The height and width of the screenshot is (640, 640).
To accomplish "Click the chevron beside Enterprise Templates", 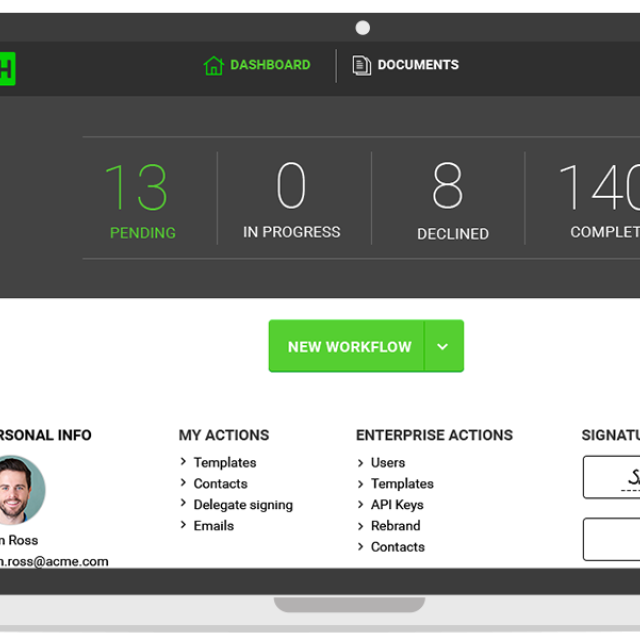I will point(361,484).
